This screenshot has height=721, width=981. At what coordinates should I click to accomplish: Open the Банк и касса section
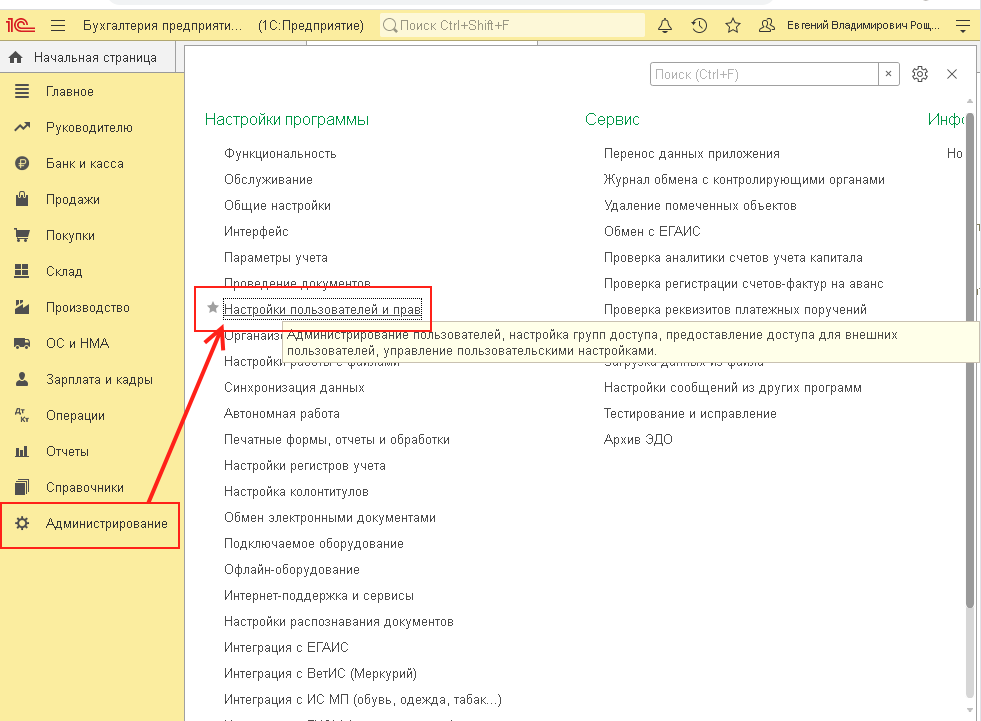tap(85, 163)
